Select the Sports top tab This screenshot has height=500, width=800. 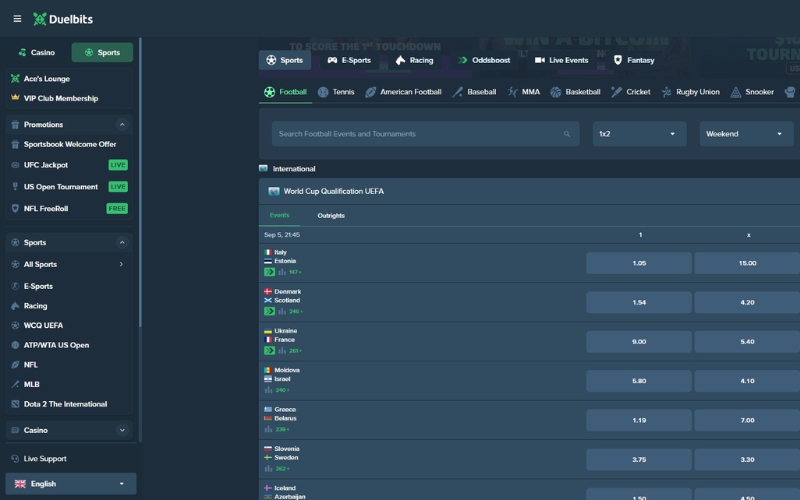pos(285,60)
